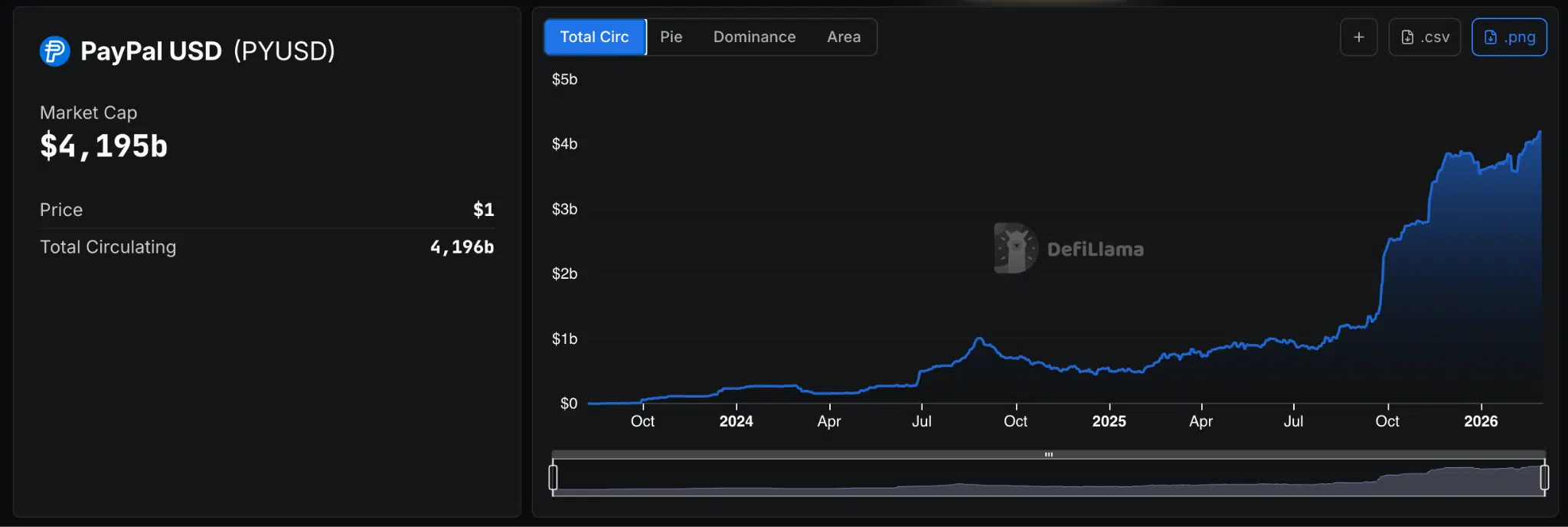Viewport: 1568px width, 527px height.
Task: Download the chart as a .png image
Action: [x=1510, y=36]
